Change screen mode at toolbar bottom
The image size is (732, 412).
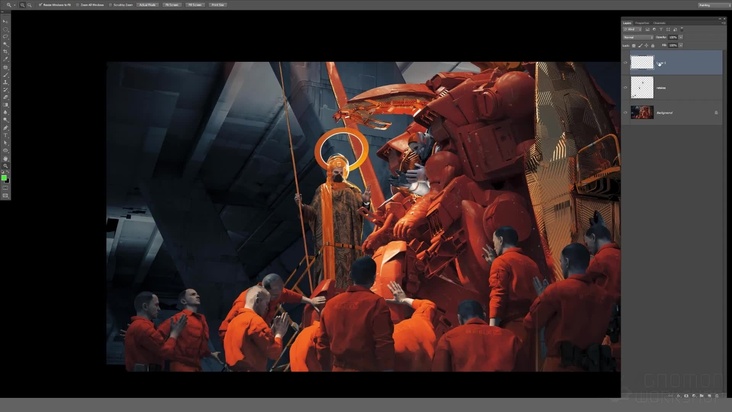point(5,196)
